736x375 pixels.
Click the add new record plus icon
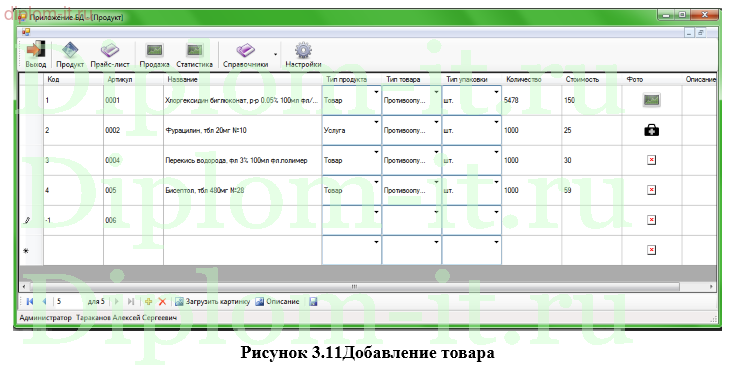(148, 302)
